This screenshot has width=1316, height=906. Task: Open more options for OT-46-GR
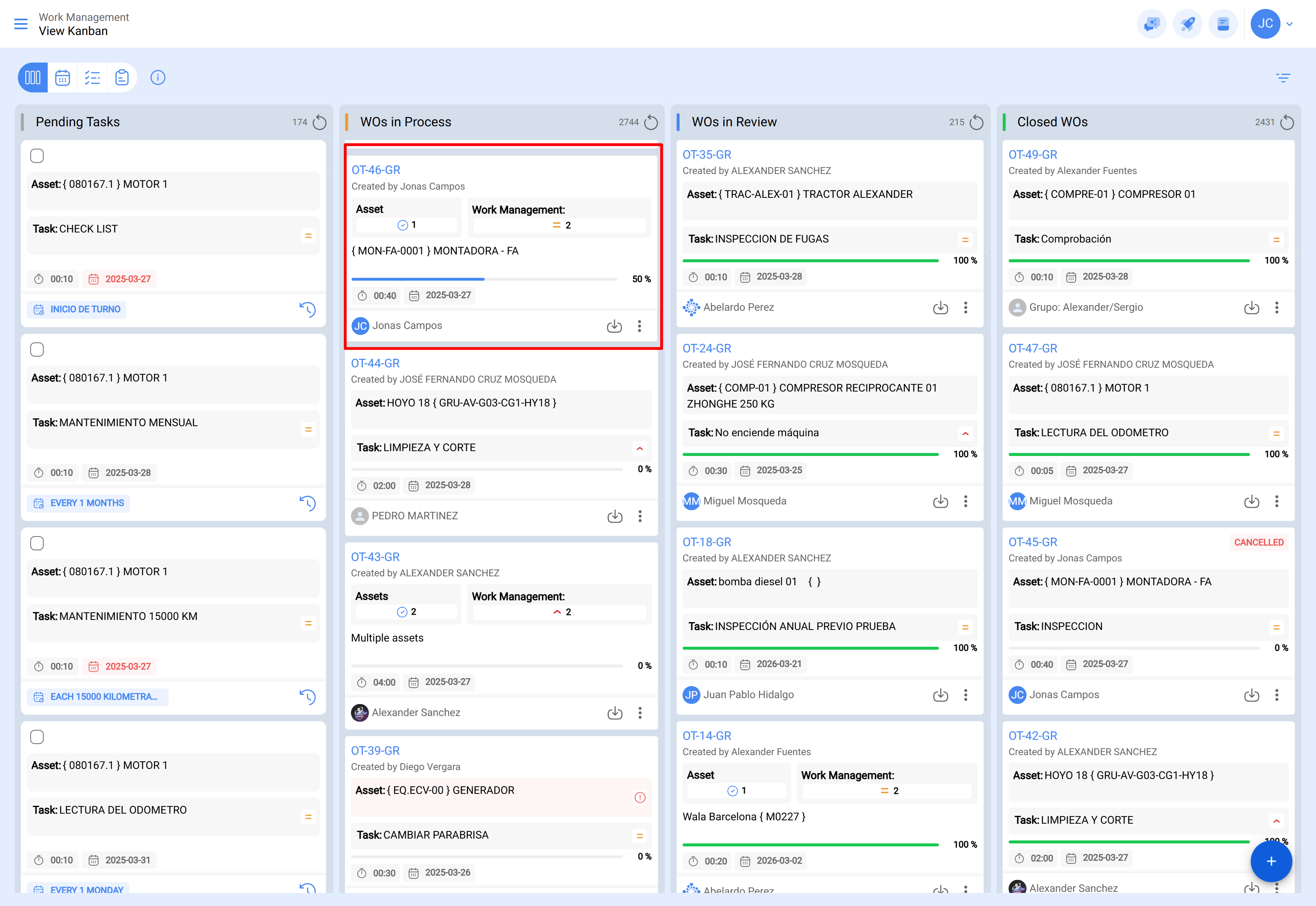639,326
